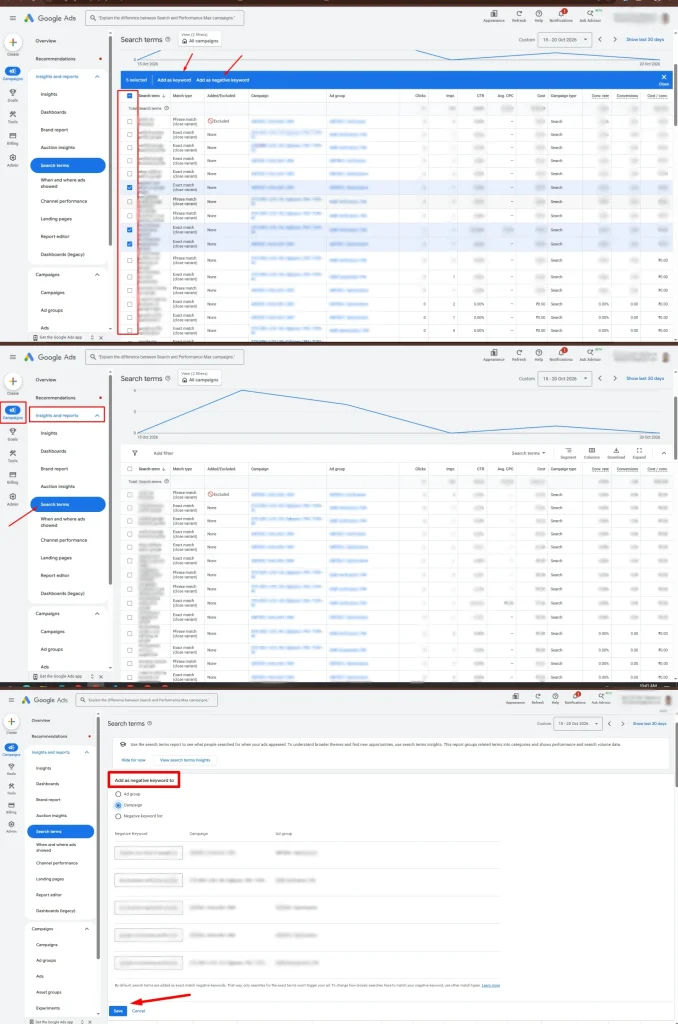Click Create plus icon in bottom screenshot

tap(11, 722)
